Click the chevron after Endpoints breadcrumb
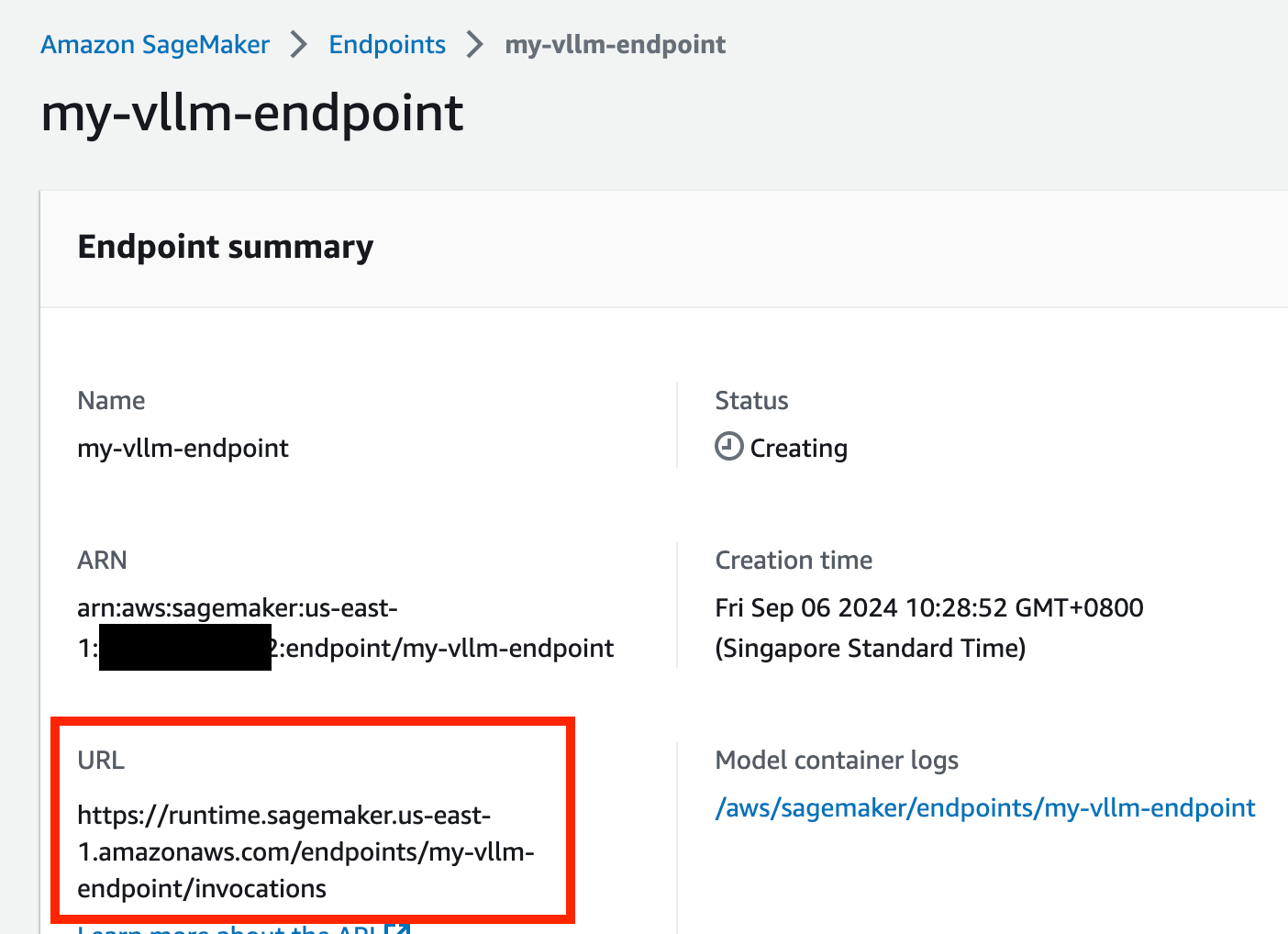This screenshot has width=1288, height=934. point(474,44)
